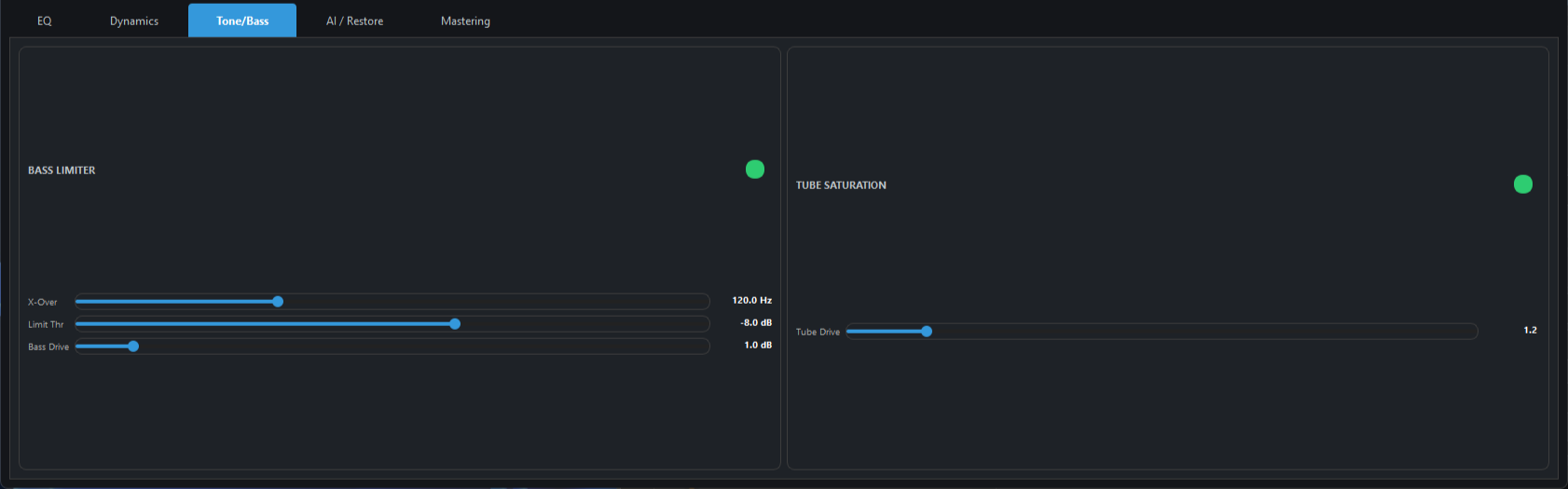The height and width of the screenshot is (489, 1568).
Task: Click the 1.2 tube drive value
Action: click(1530, 331)
